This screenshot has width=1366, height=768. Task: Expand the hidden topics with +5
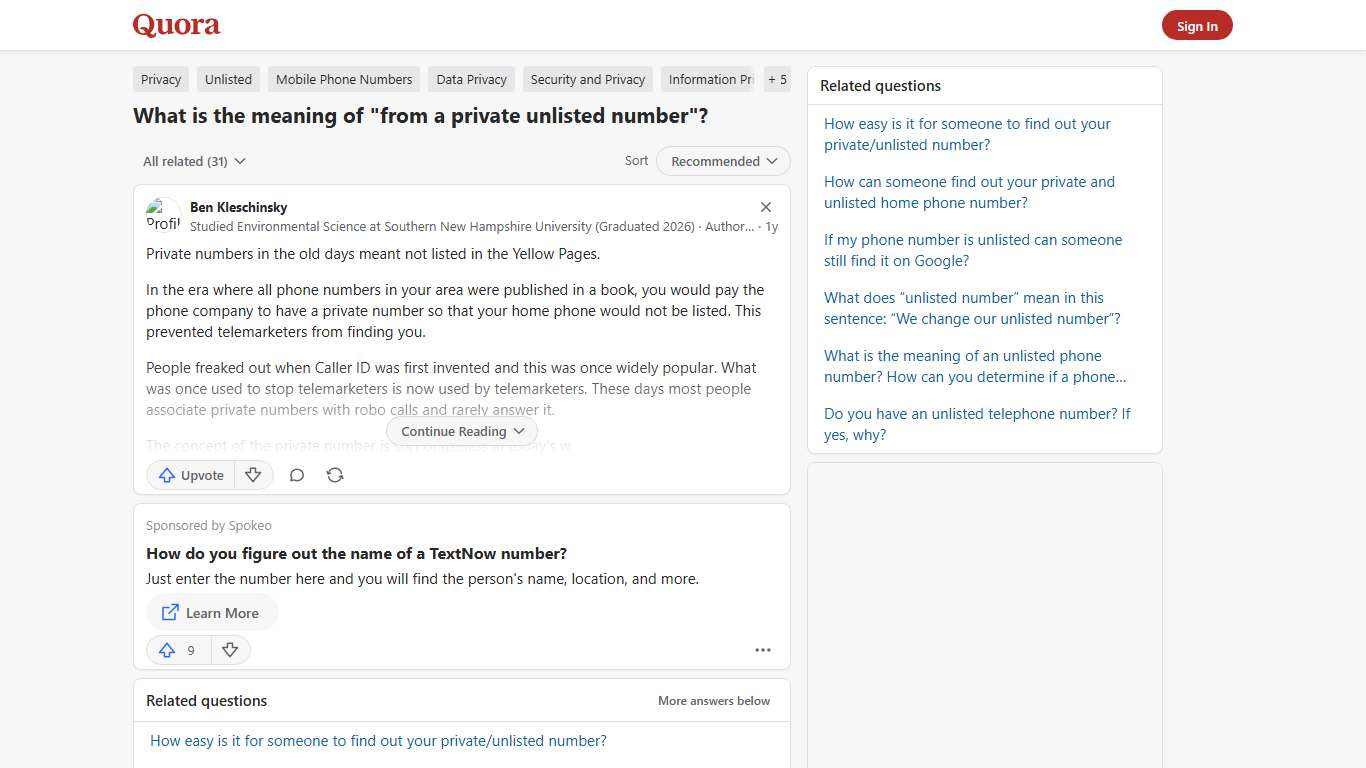[x=777, y=79]
